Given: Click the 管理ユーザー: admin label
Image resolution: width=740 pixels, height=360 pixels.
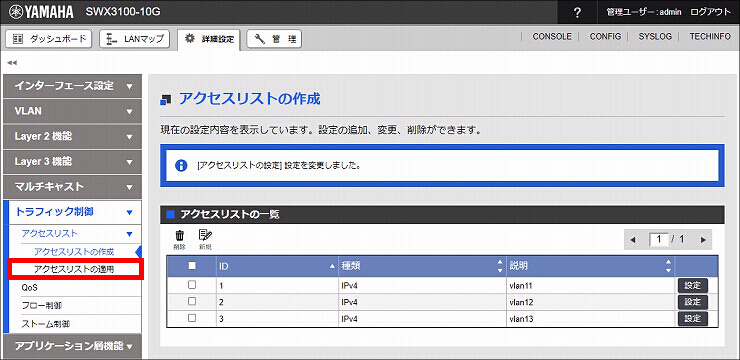Looking at the screenshot, I should pyautogui.click(x=644, y=12).
